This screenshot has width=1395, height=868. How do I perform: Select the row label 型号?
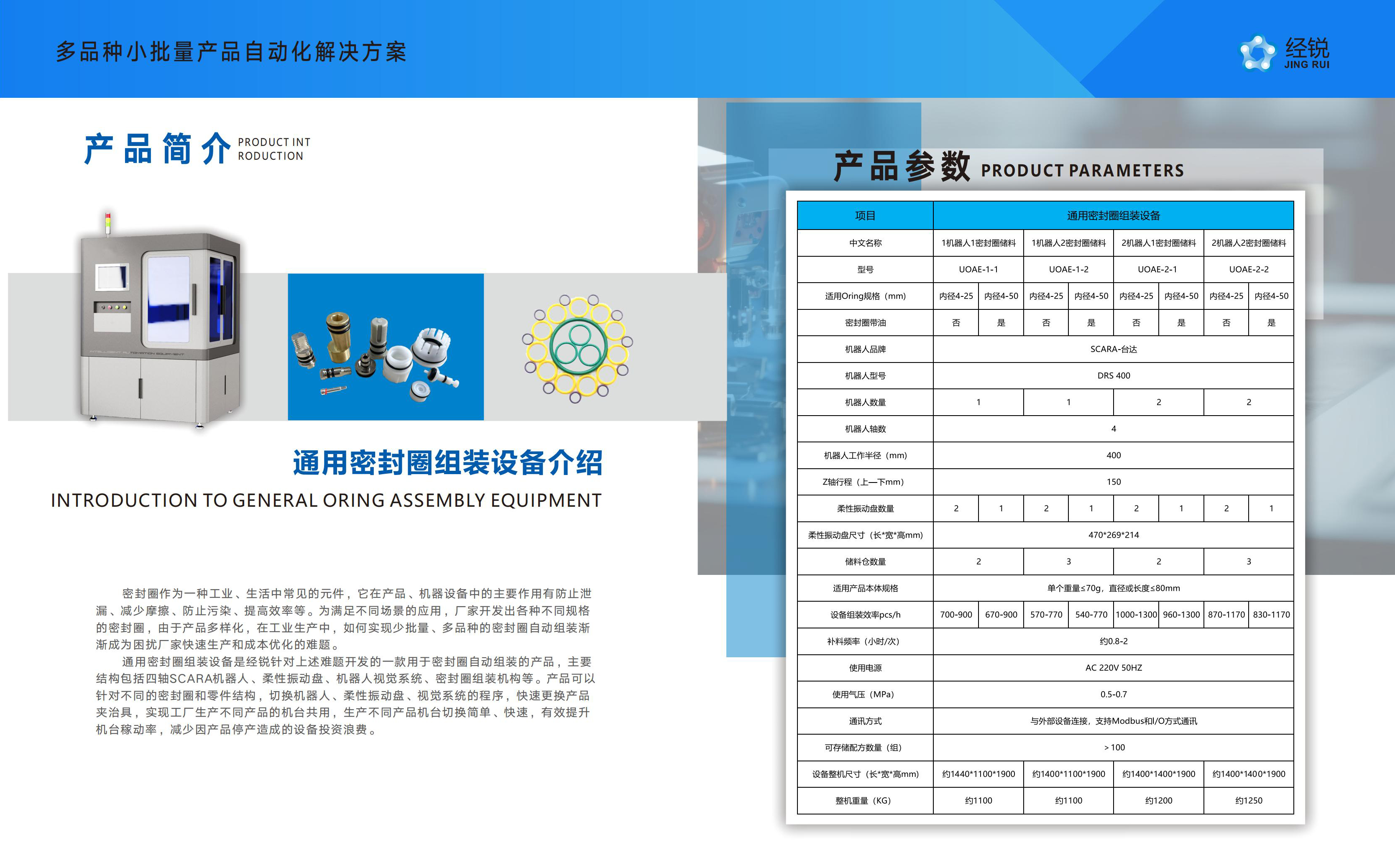[865, 269]
